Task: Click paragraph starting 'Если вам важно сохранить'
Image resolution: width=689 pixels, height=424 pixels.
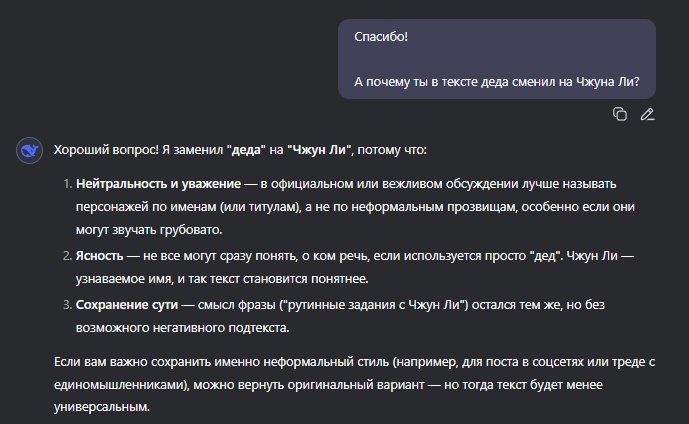Action: pos(355,384)
